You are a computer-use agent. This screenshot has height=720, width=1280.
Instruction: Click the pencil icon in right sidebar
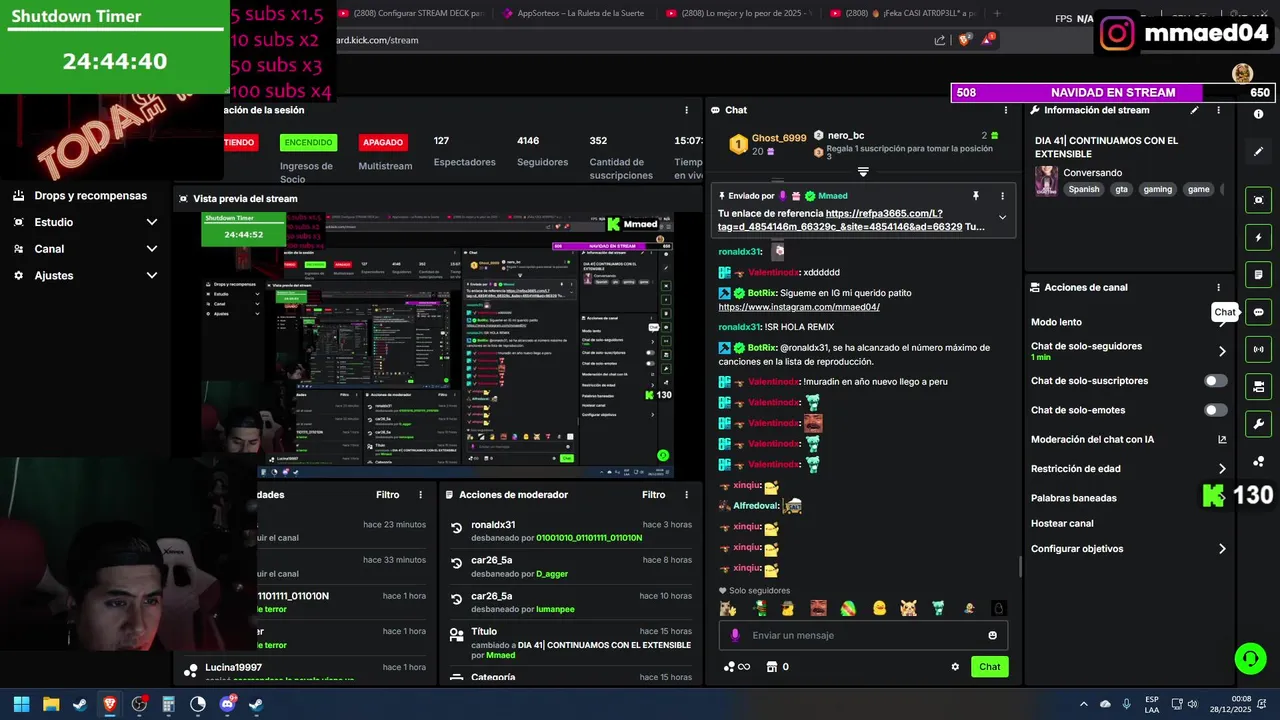[x=1258, y=151]
